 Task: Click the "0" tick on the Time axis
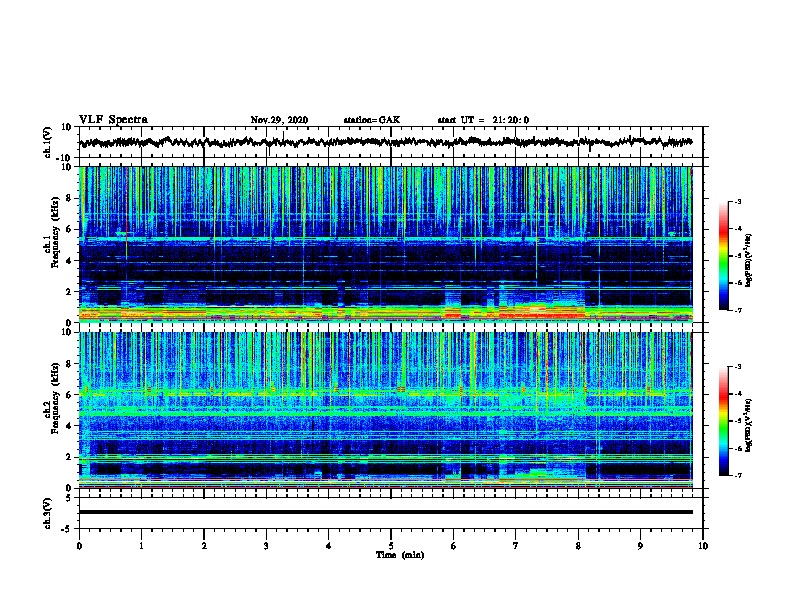tap(79, 546)
